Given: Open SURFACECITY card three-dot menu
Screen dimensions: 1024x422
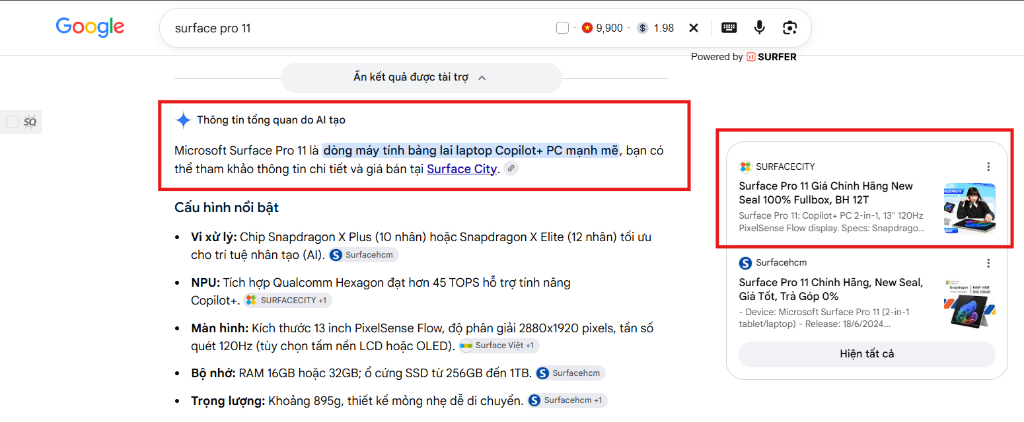Looking at the screenshot, I should tap(988, 167).
